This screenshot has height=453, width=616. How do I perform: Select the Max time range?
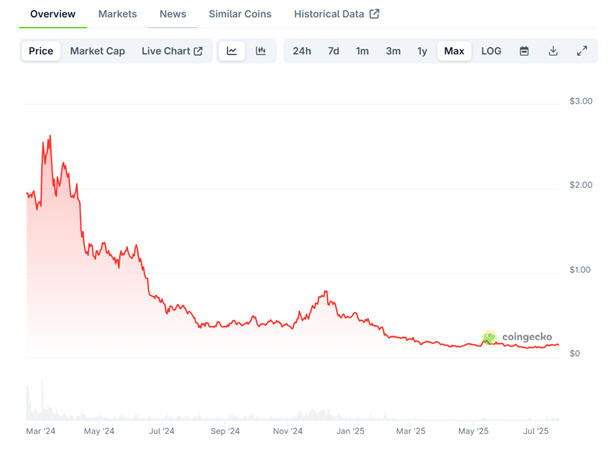point(454,51)
